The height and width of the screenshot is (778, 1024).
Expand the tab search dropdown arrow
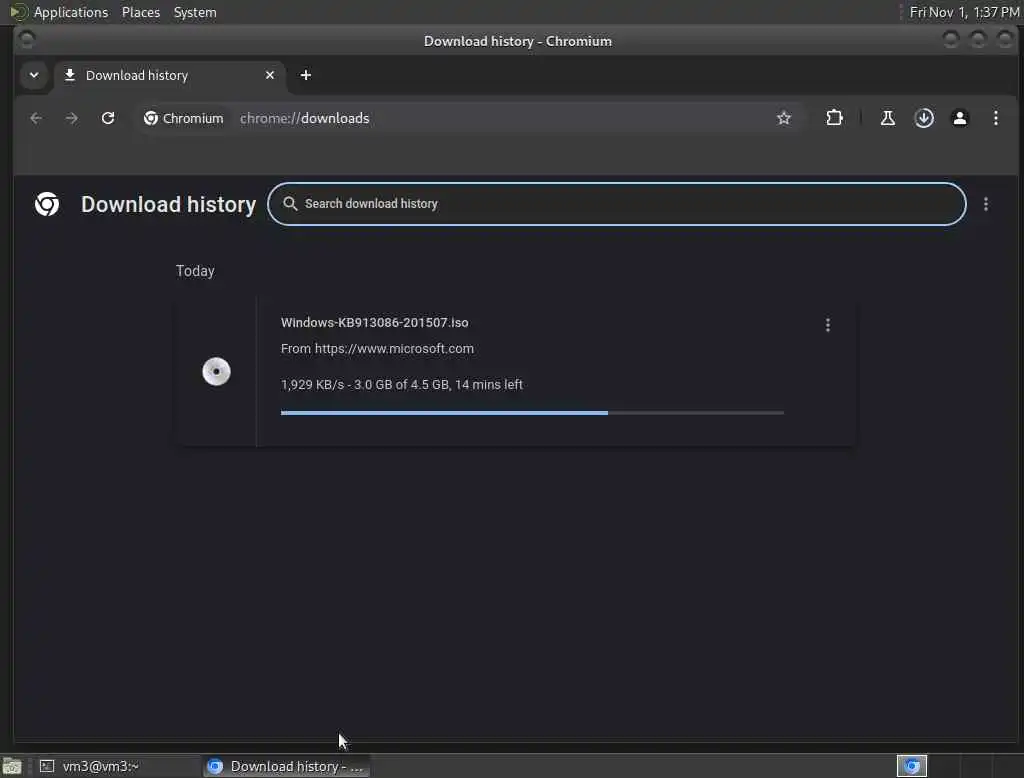click(34, 75)
